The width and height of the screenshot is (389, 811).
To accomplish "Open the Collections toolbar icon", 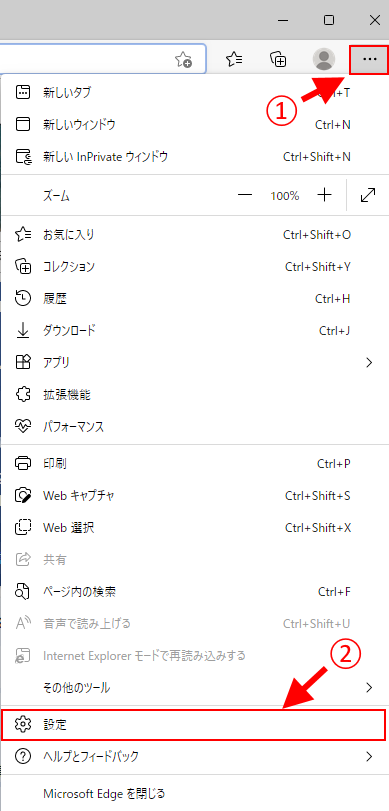I will click(x=279, y=59).
